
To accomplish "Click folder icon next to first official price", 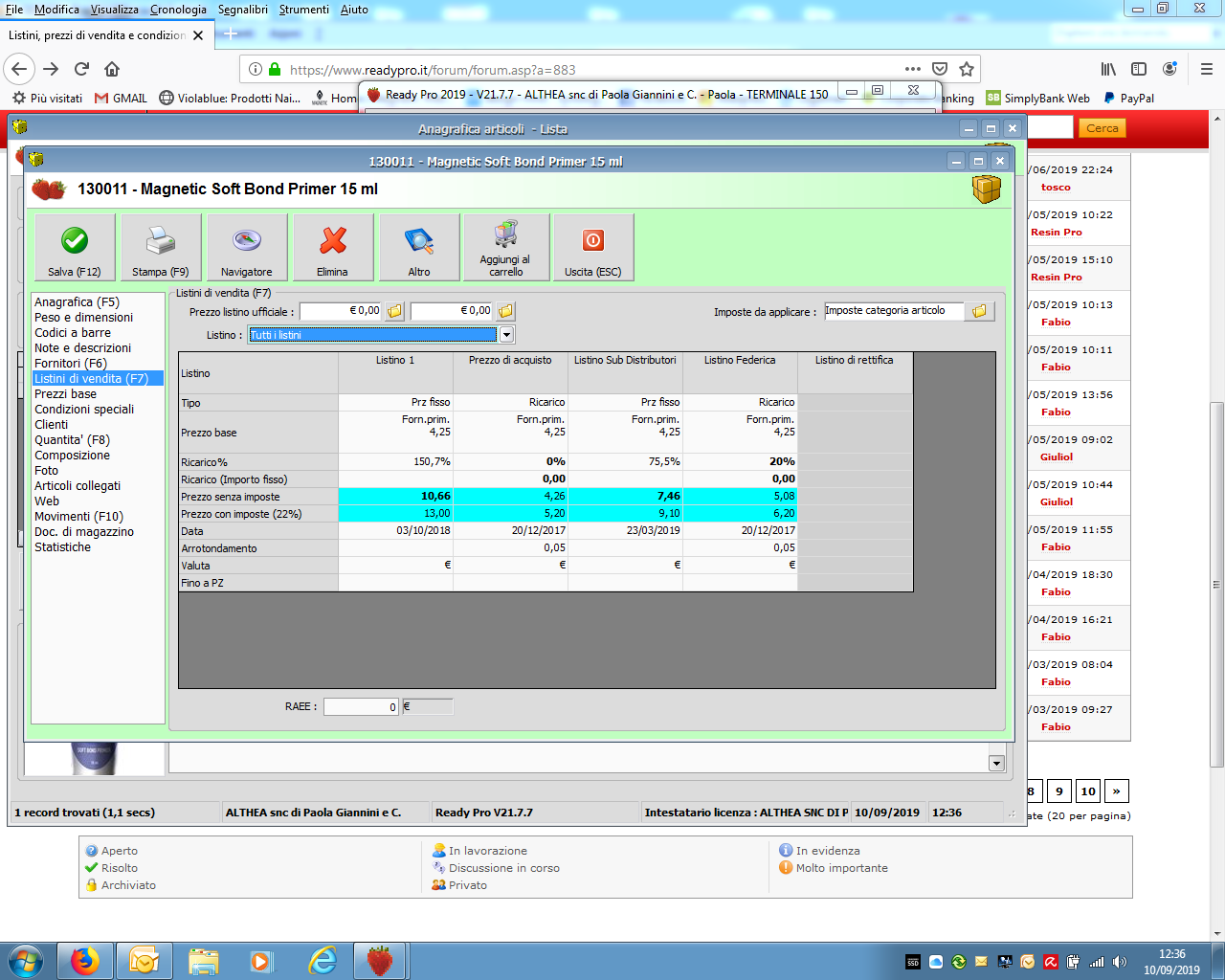I will coord(395,311).
